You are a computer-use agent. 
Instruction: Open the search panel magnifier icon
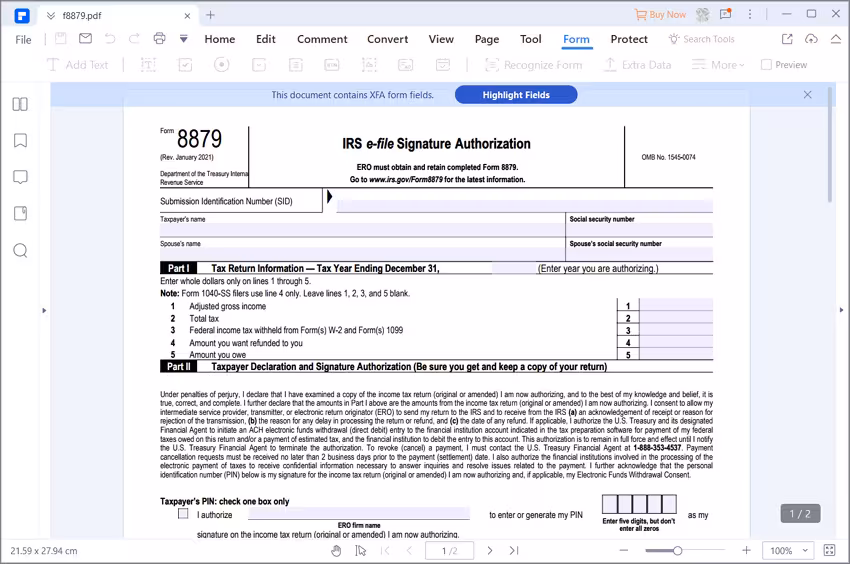coord(20,251)
